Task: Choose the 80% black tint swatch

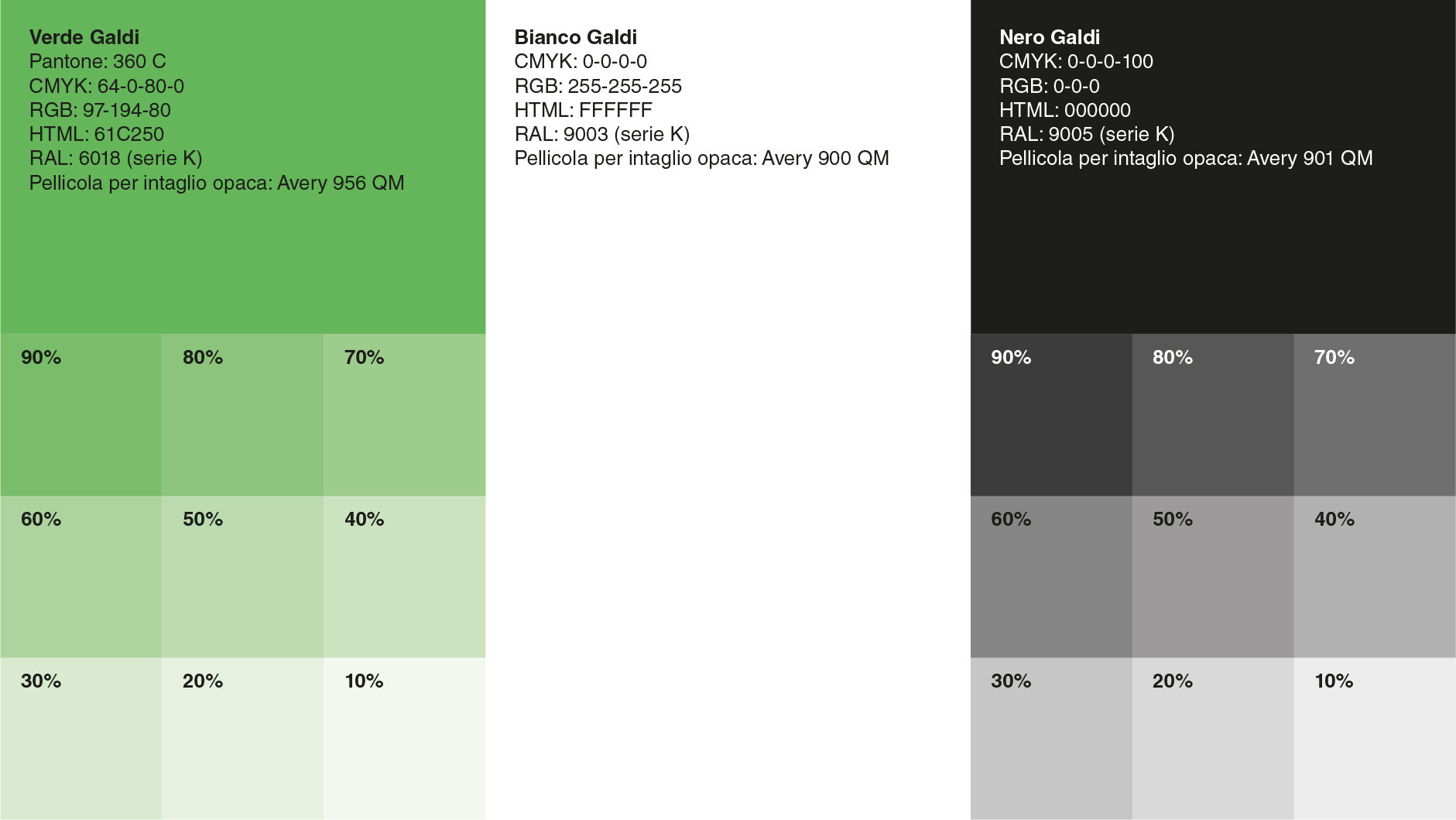Action: 1213,415
